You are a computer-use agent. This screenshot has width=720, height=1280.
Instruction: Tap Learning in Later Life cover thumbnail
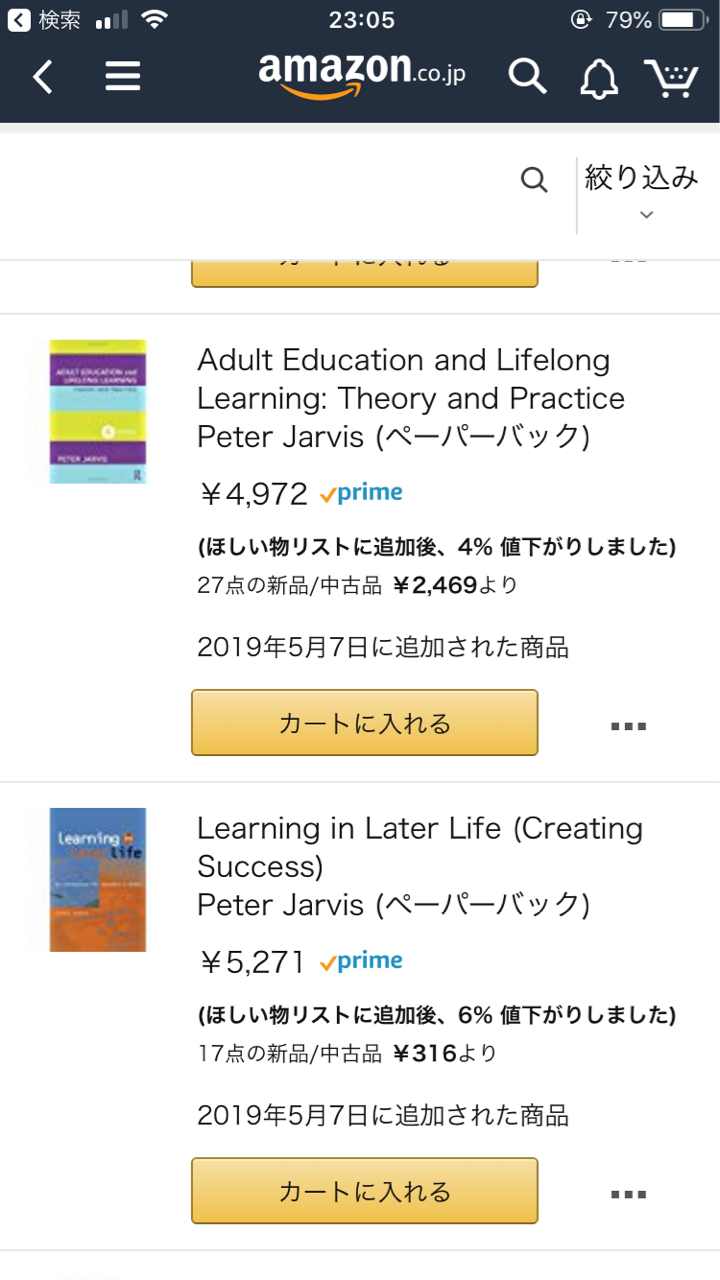pyautogui.click(x=98, y=880)
